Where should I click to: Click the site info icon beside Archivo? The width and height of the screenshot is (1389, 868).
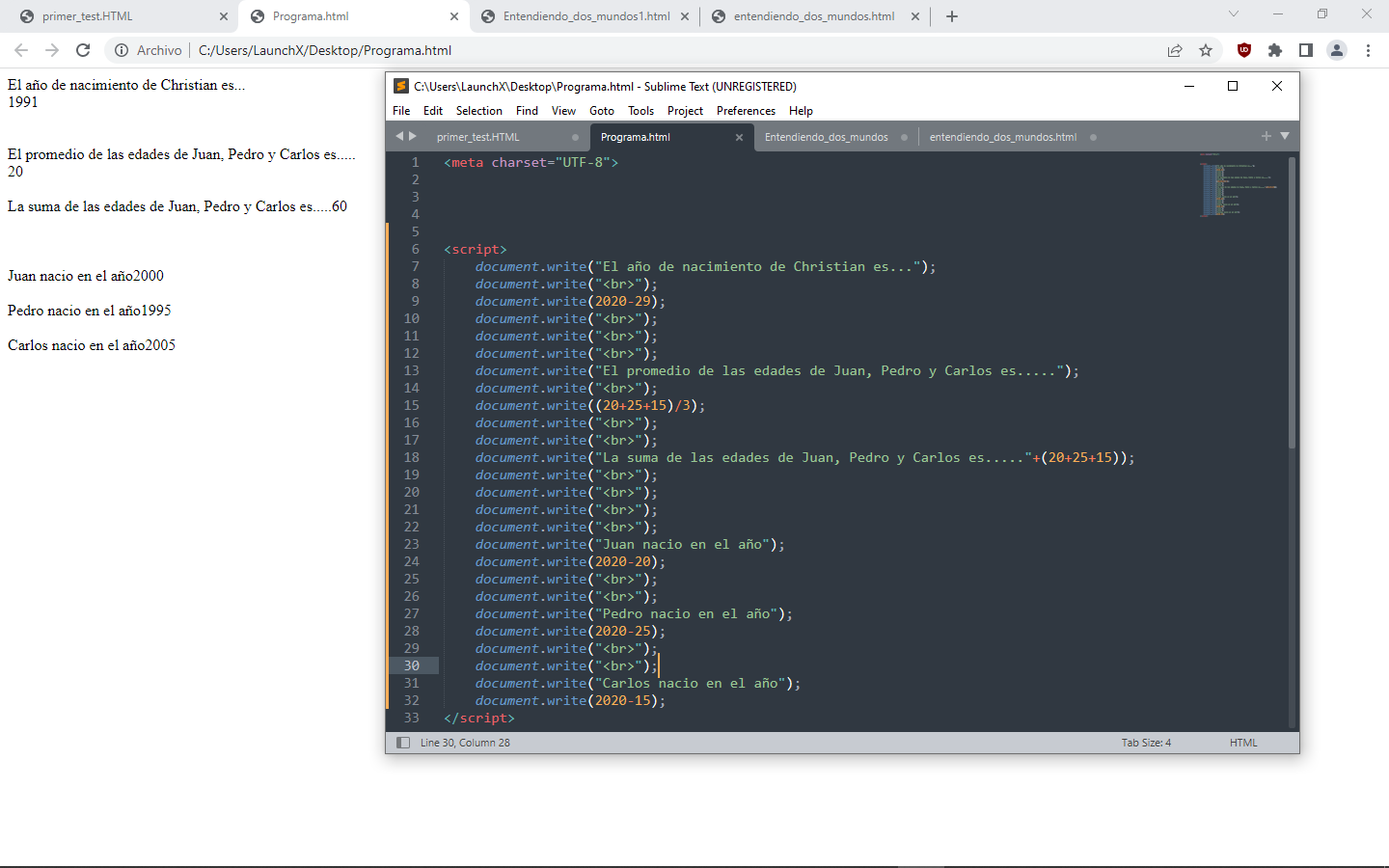point(122,50)
